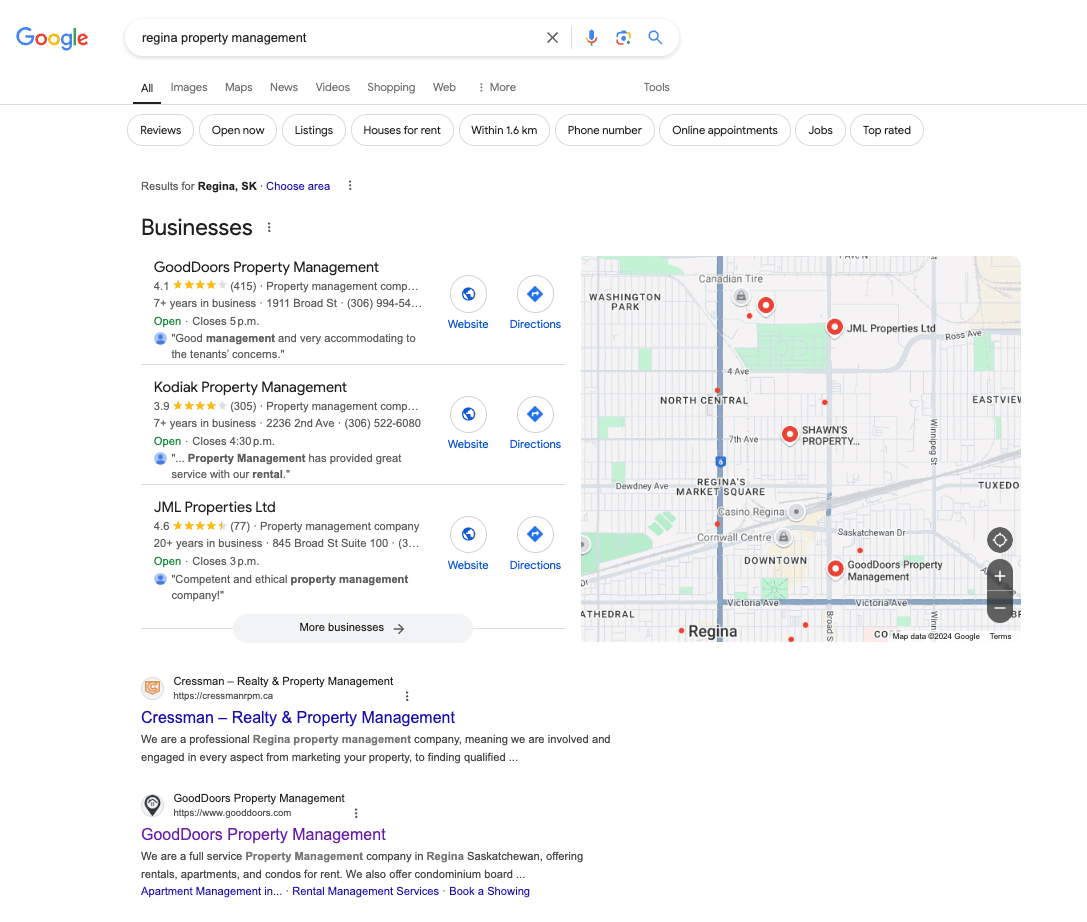The height and width of the screenshot is (922, 1087).
Task: Zoom out on the map
Action: pyautogui.click(x=999, y=607)
